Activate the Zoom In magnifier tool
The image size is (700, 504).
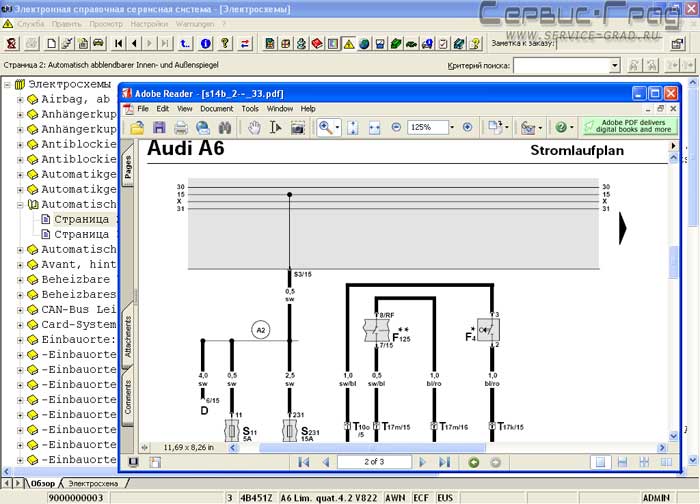point(325,128)
